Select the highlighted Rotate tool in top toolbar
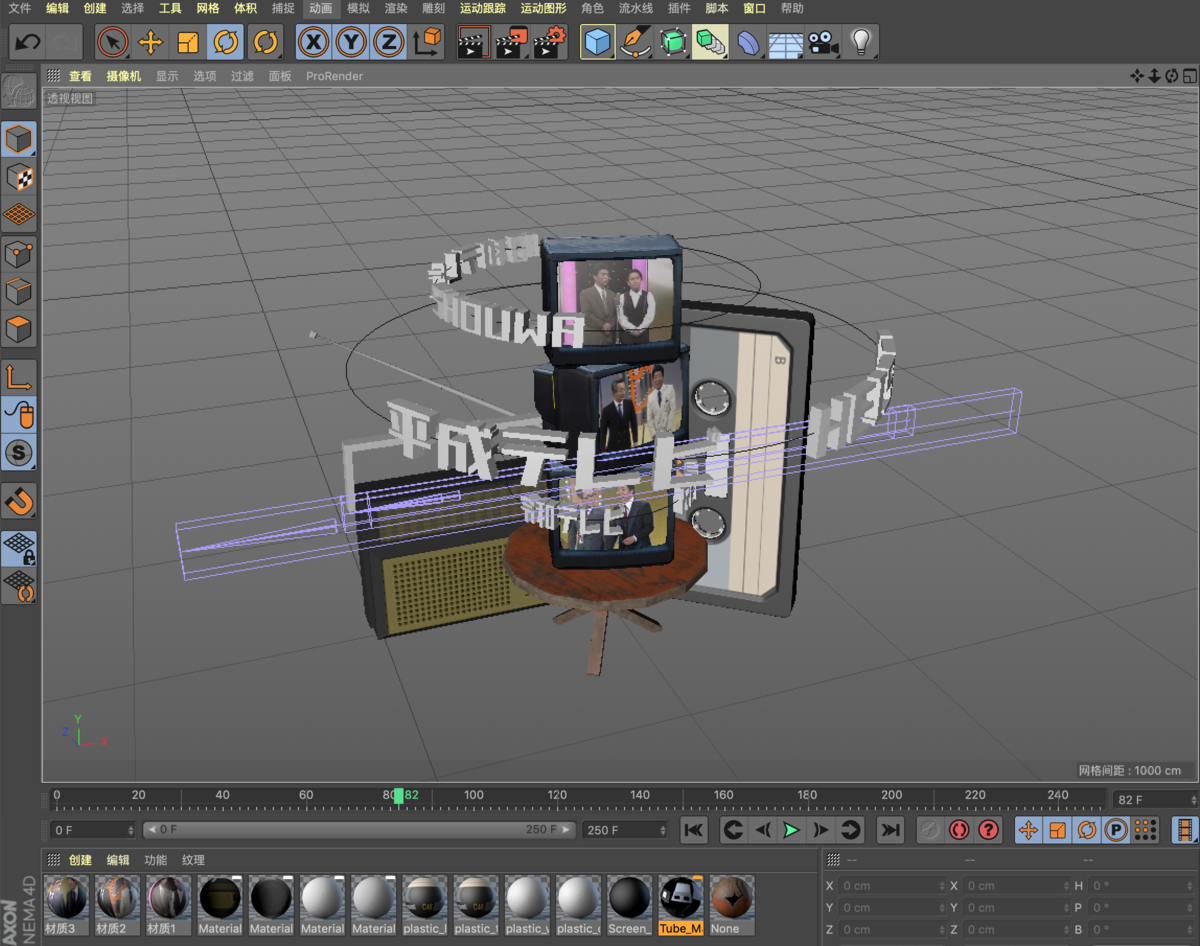 pyautogui.click(x=226, y=42)
